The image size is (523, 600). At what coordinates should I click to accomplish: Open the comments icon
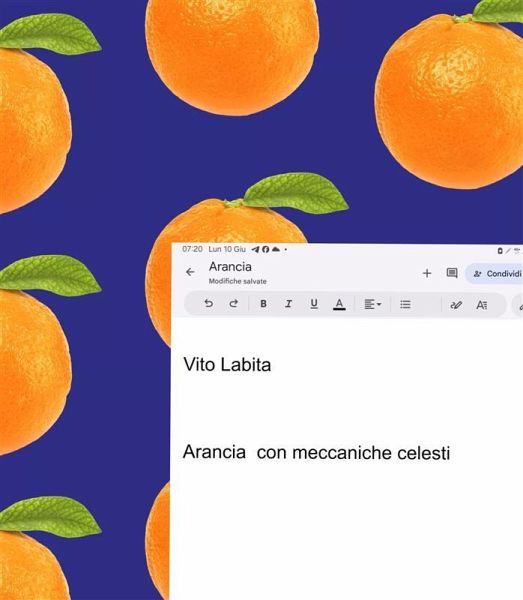click(x=452, y=273)
